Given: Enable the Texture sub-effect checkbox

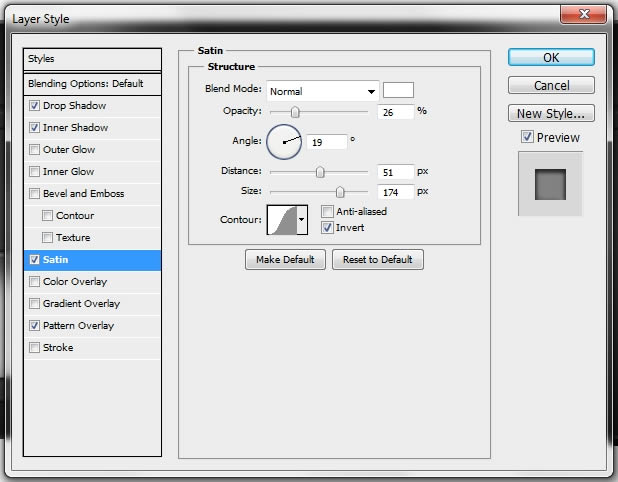Looking at the screenshot, I should (47, 238).
